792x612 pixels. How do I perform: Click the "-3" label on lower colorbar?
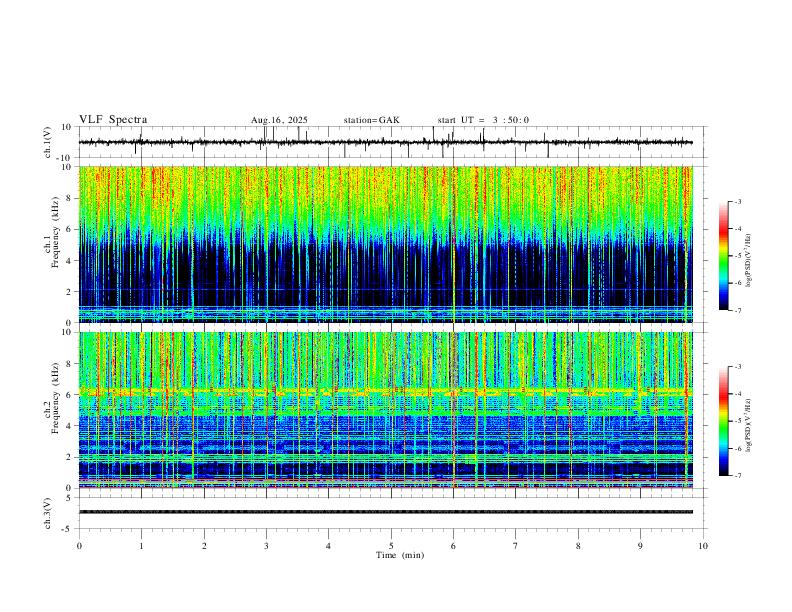point(738,367)
